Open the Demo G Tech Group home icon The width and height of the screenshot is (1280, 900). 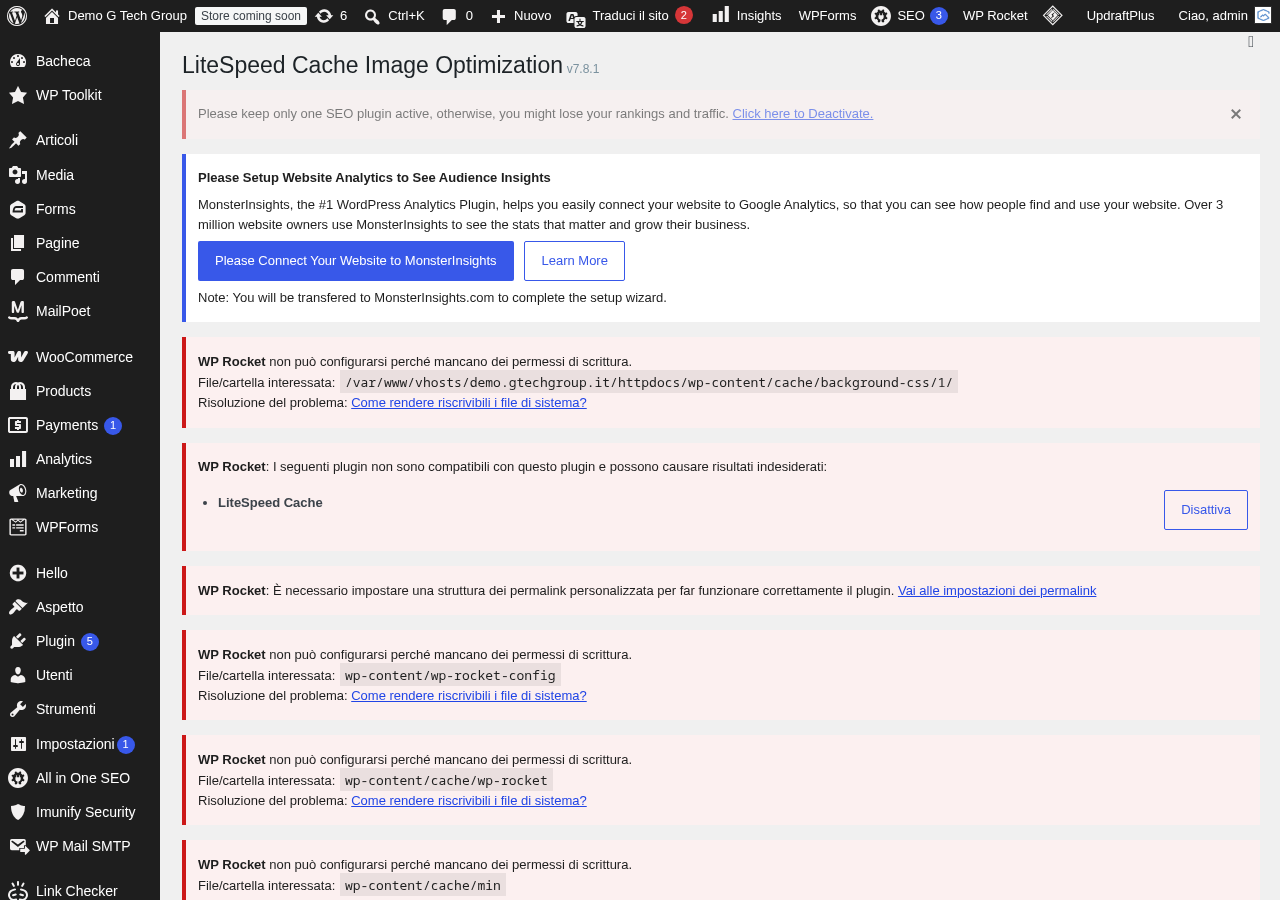point(52,16)
